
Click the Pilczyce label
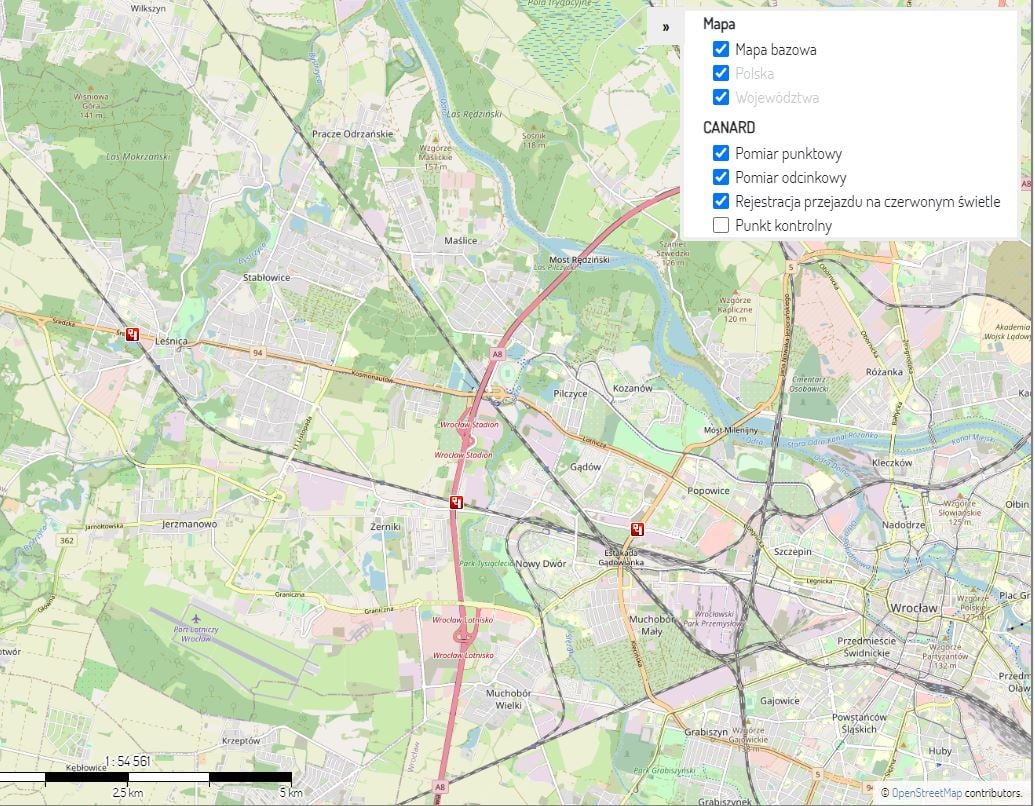tap(570, 393)
